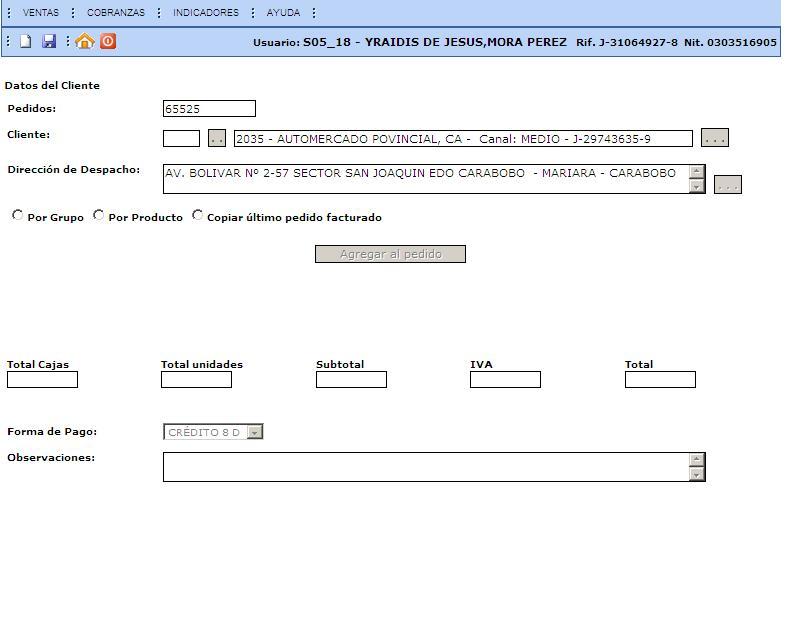Open the INDICADORES menu

point(206,12)
